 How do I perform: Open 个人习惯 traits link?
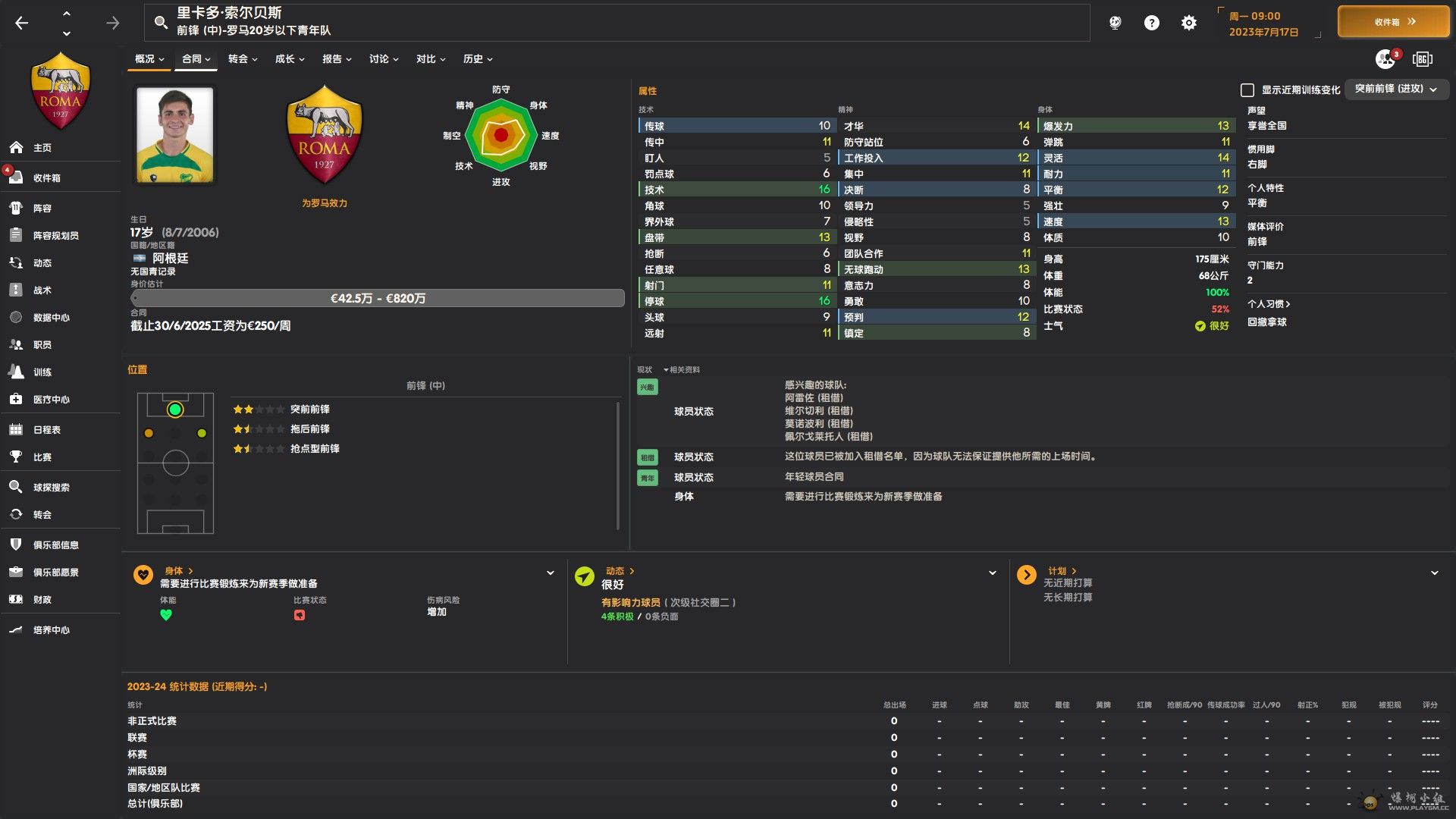point(1269,304)
